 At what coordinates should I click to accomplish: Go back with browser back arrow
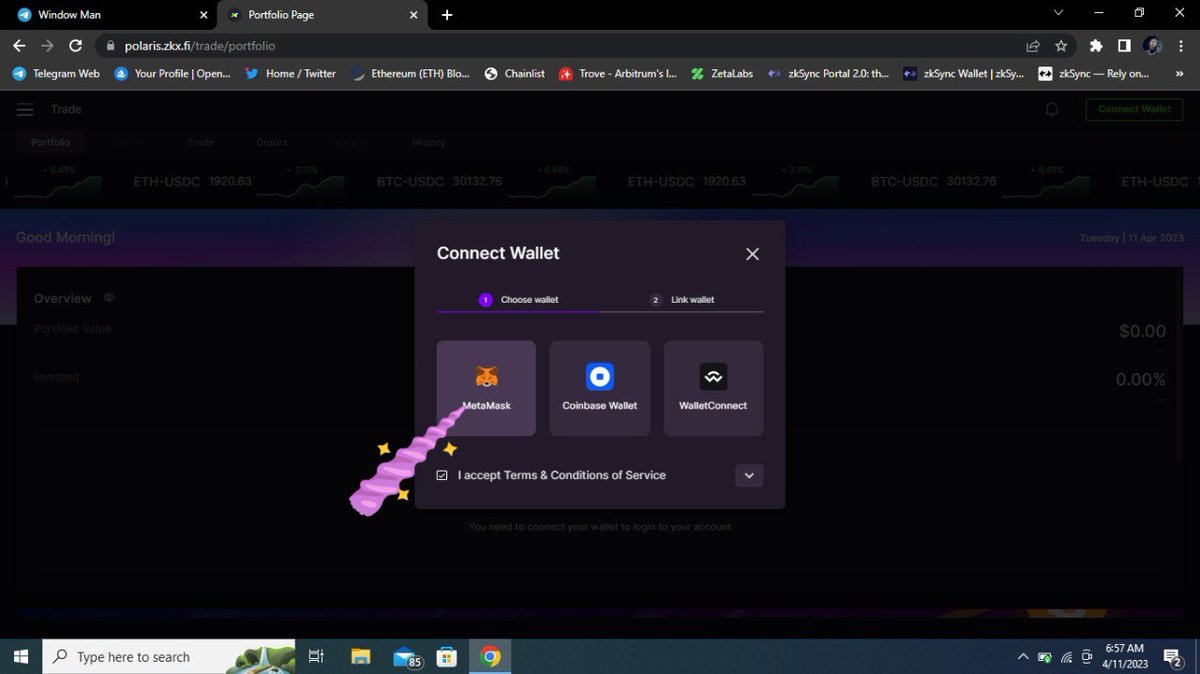19,45
